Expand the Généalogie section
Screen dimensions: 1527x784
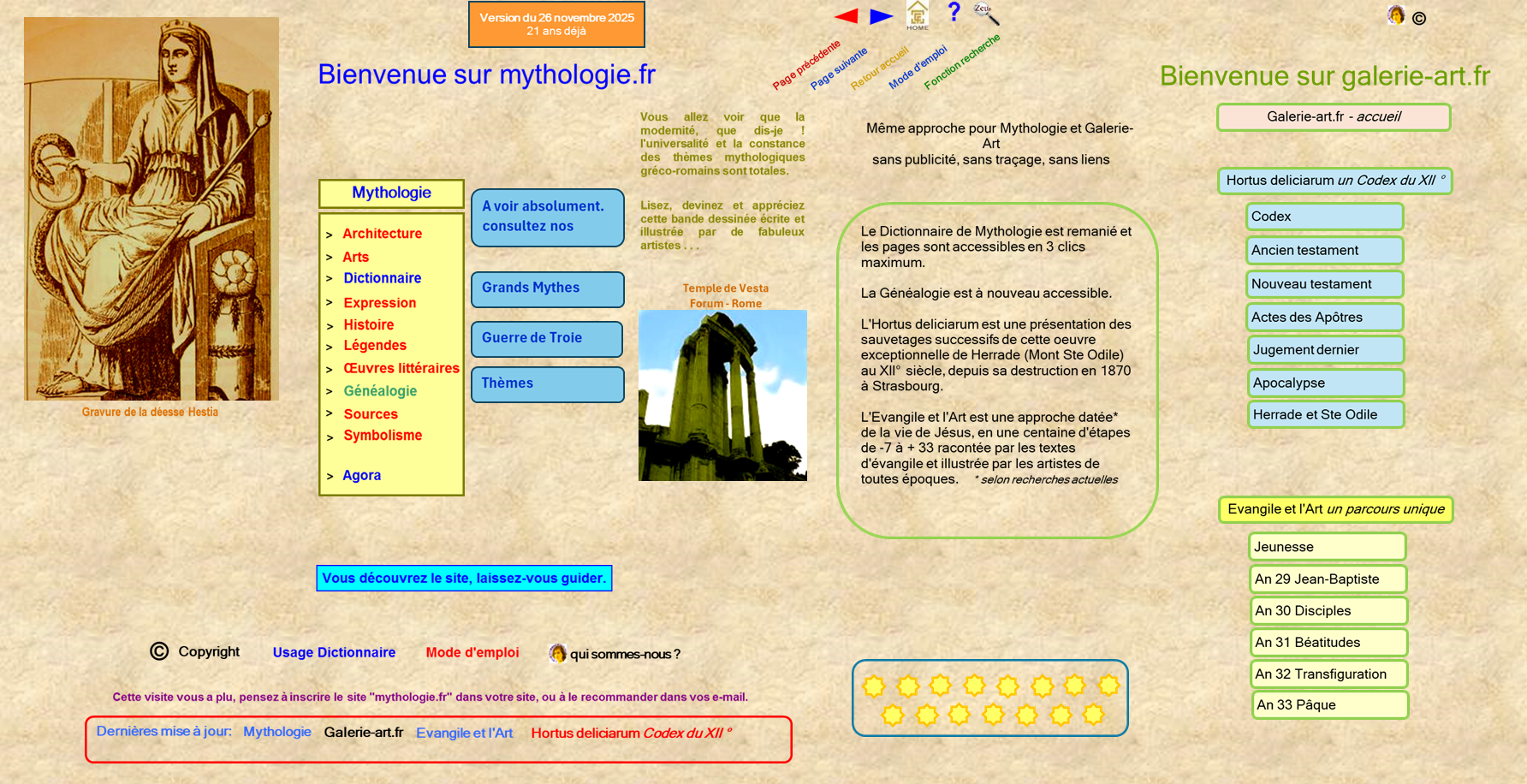coord(380,391)
